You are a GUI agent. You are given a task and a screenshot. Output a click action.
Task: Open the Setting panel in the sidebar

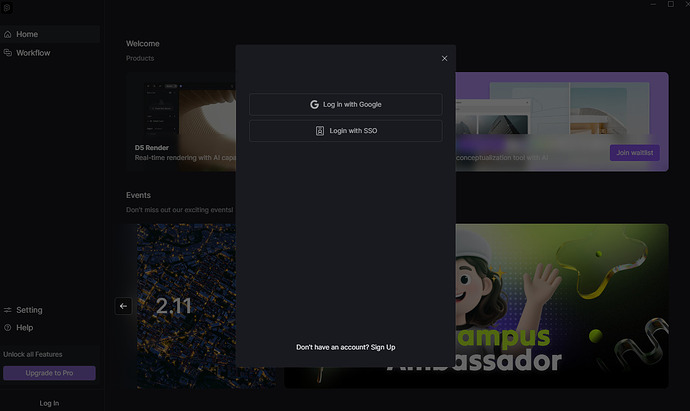click(29, 310)
